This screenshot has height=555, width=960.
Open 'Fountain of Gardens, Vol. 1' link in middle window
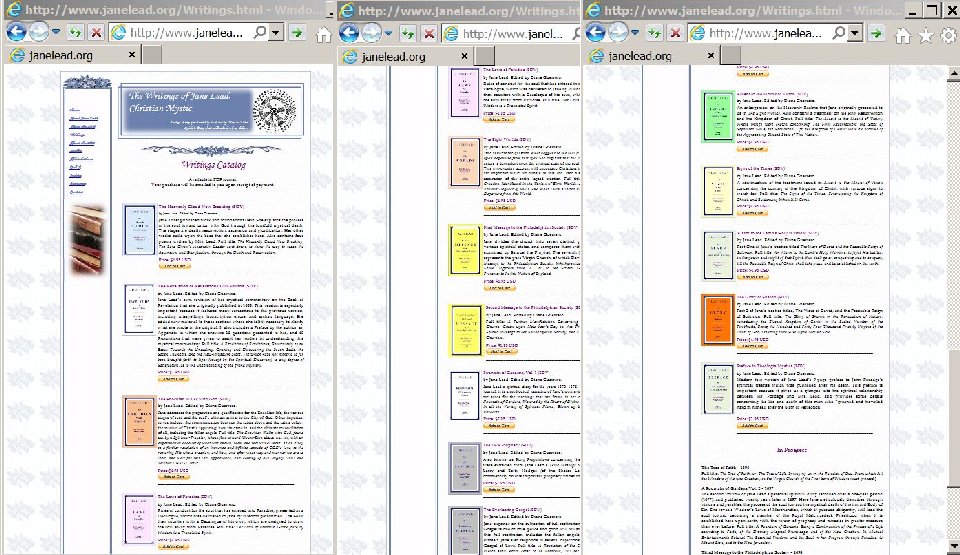coord(515,372)
